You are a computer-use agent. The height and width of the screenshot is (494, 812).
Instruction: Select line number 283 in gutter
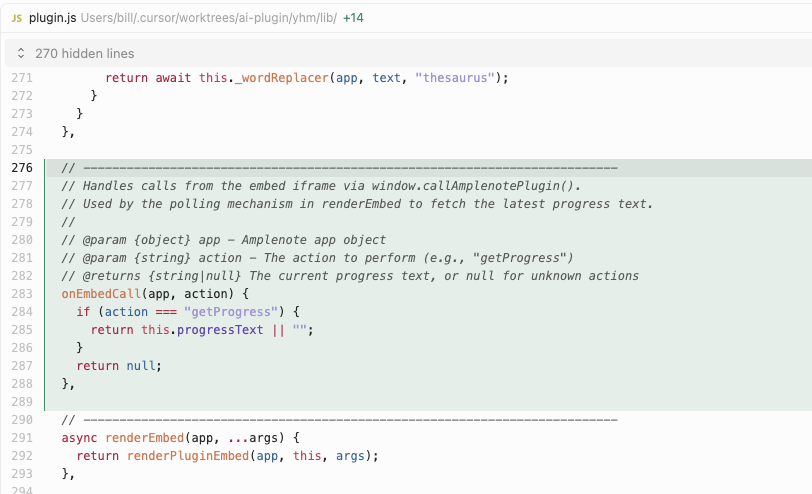(21, 293)
